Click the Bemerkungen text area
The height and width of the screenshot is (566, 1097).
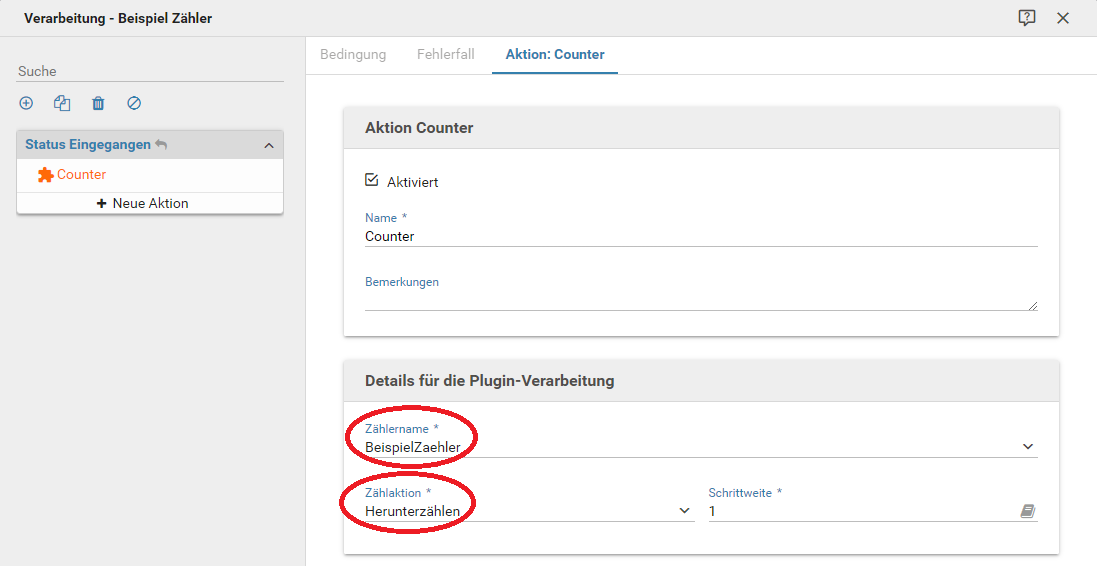coord(700,301)
